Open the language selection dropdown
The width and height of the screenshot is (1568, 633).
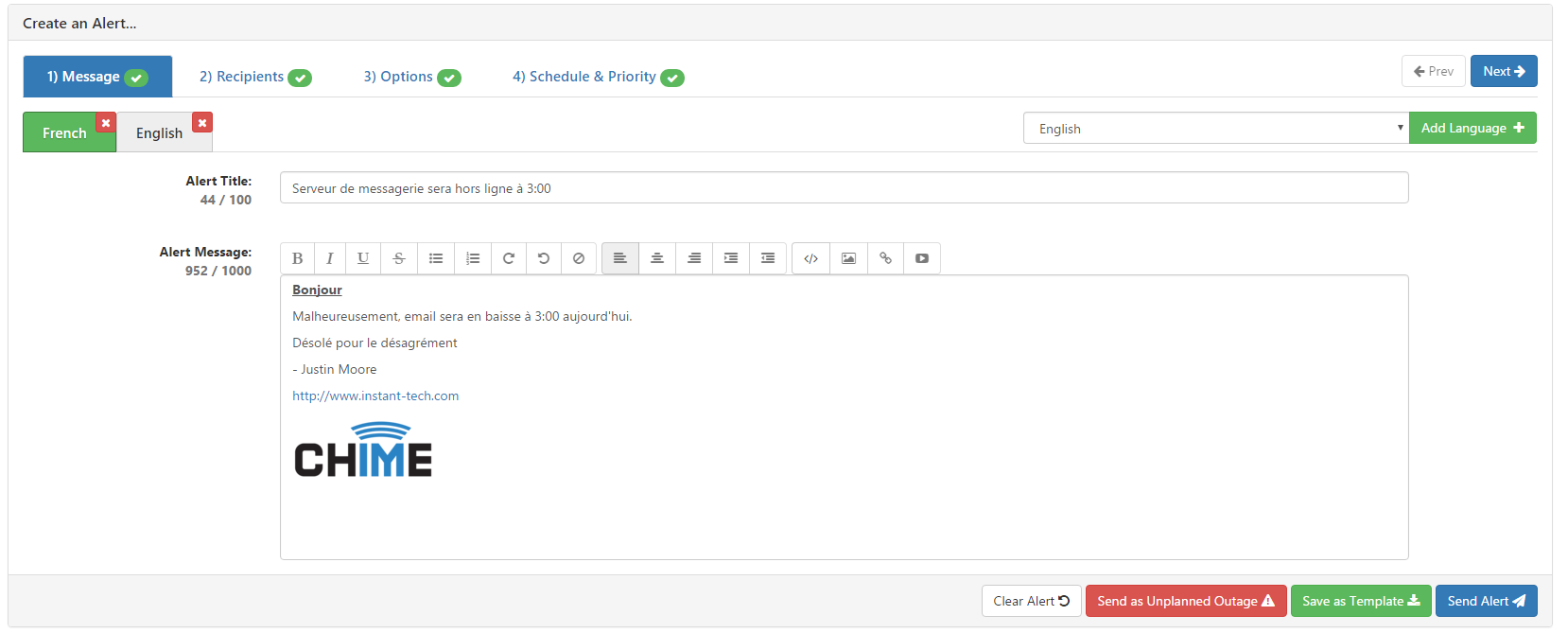[1216, 129]
